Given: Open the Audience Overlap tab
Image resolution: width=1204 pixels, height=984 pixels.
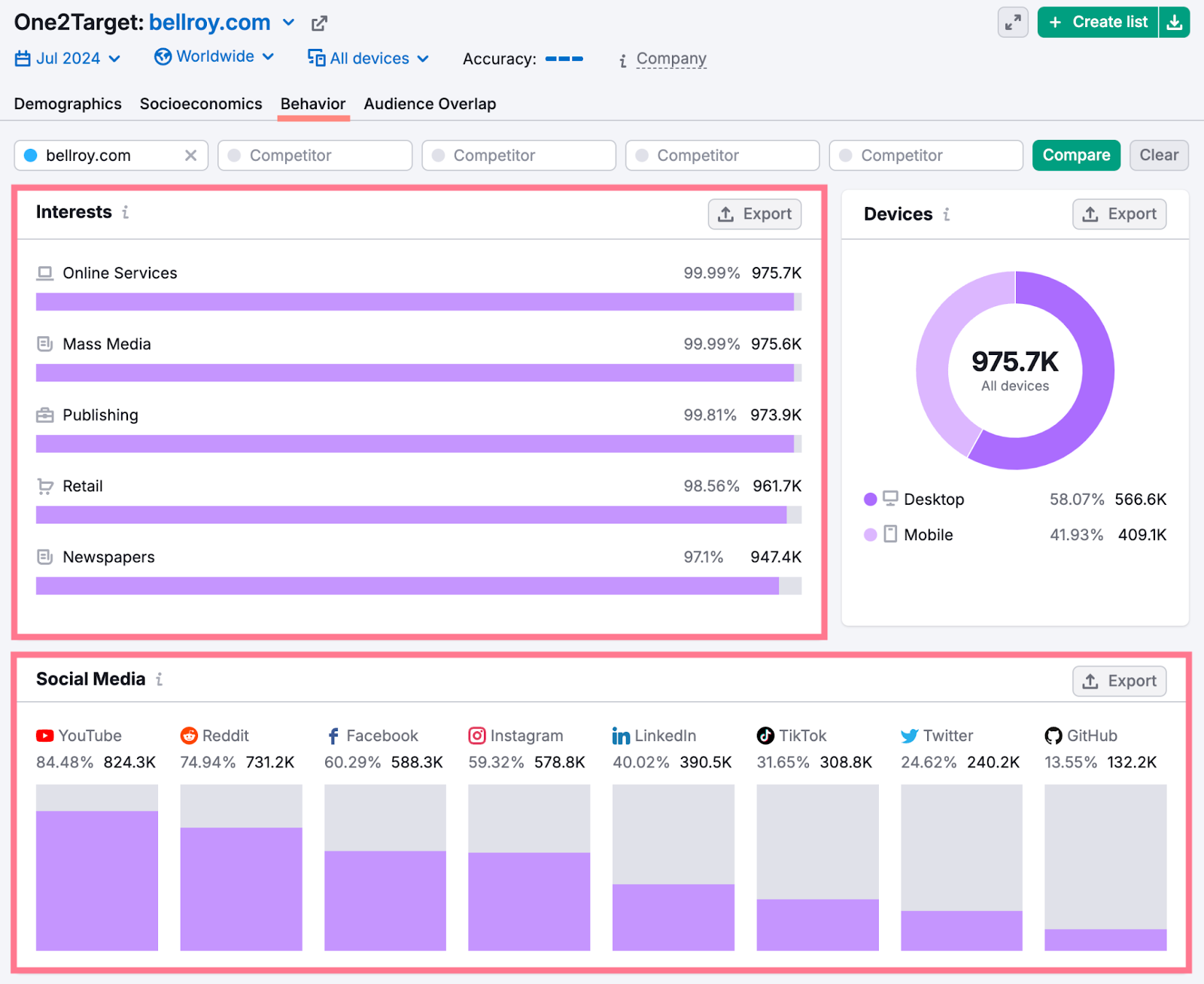Looking at the screenshot, I should pos(430,104).
